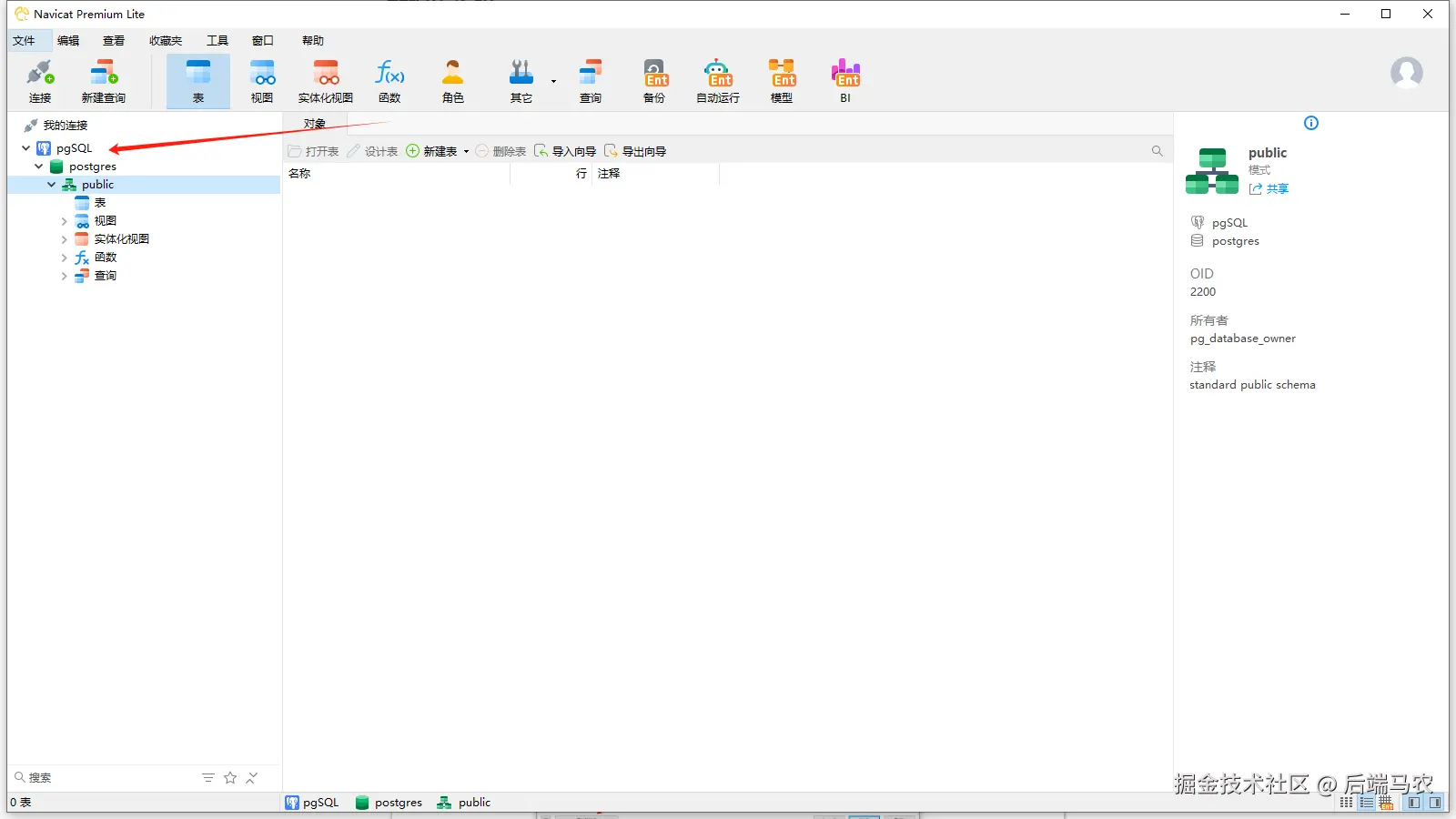Image resolution: width=1456 pixels, height=819 pixels.
Task: Click the 设计表 button
Action: coord(372,152)
